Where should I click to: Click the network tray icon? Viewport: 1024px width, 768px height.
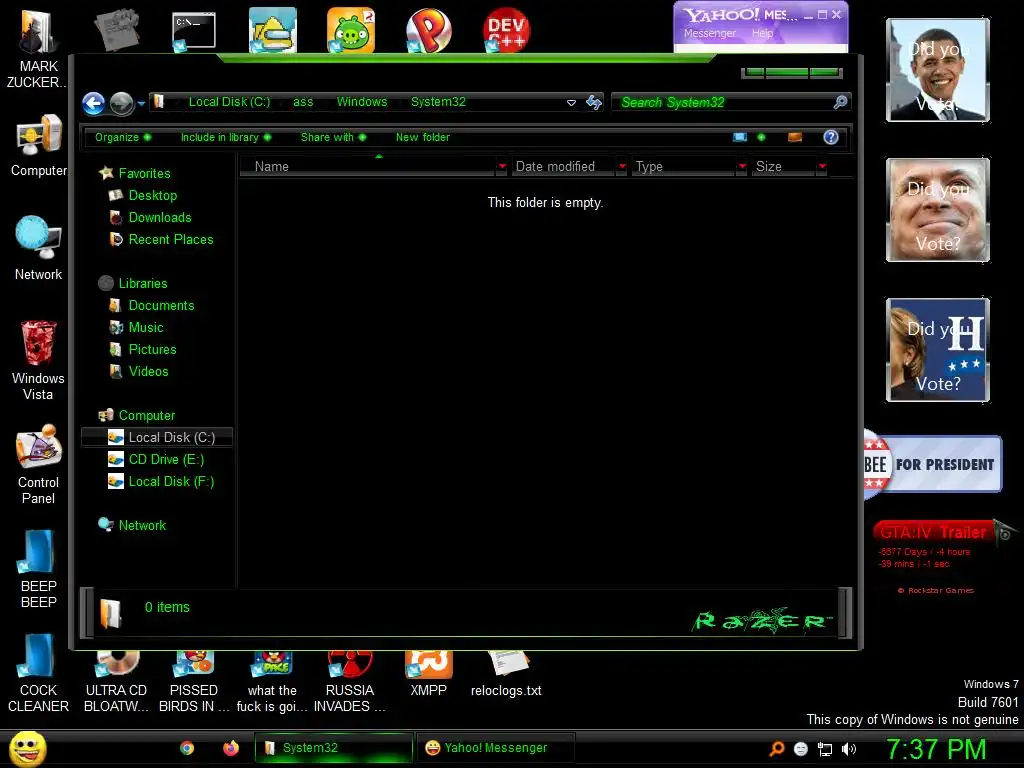coord(824,749)
